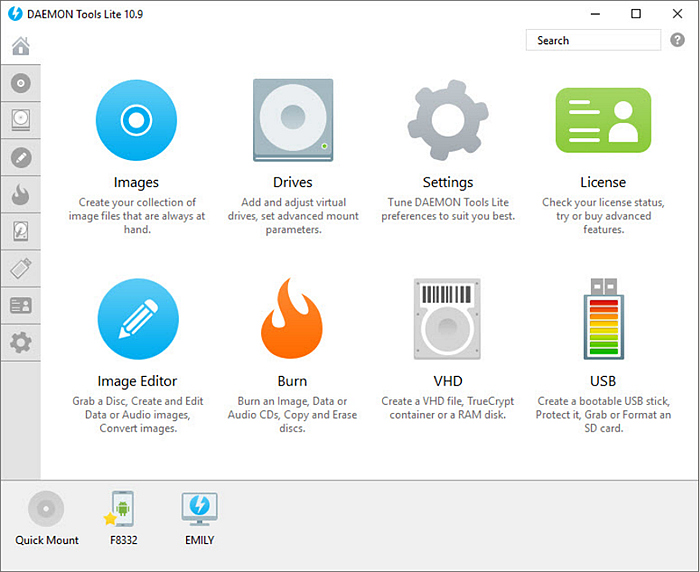This screenshot has width=700, height=572.
Task: Maximize the DAEMON Tools window
Action: (636, 14)
